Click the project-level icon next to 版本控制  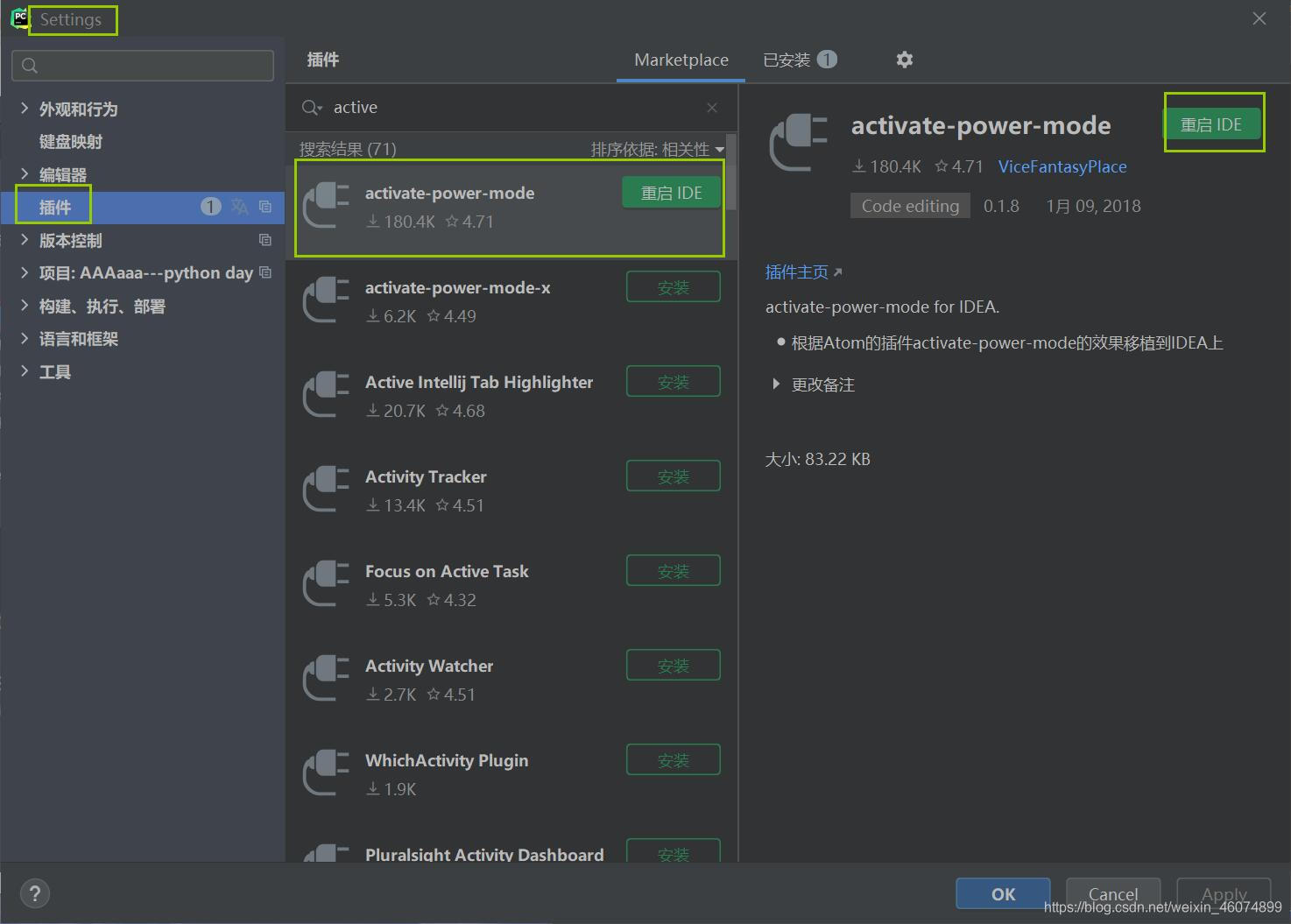265,240
